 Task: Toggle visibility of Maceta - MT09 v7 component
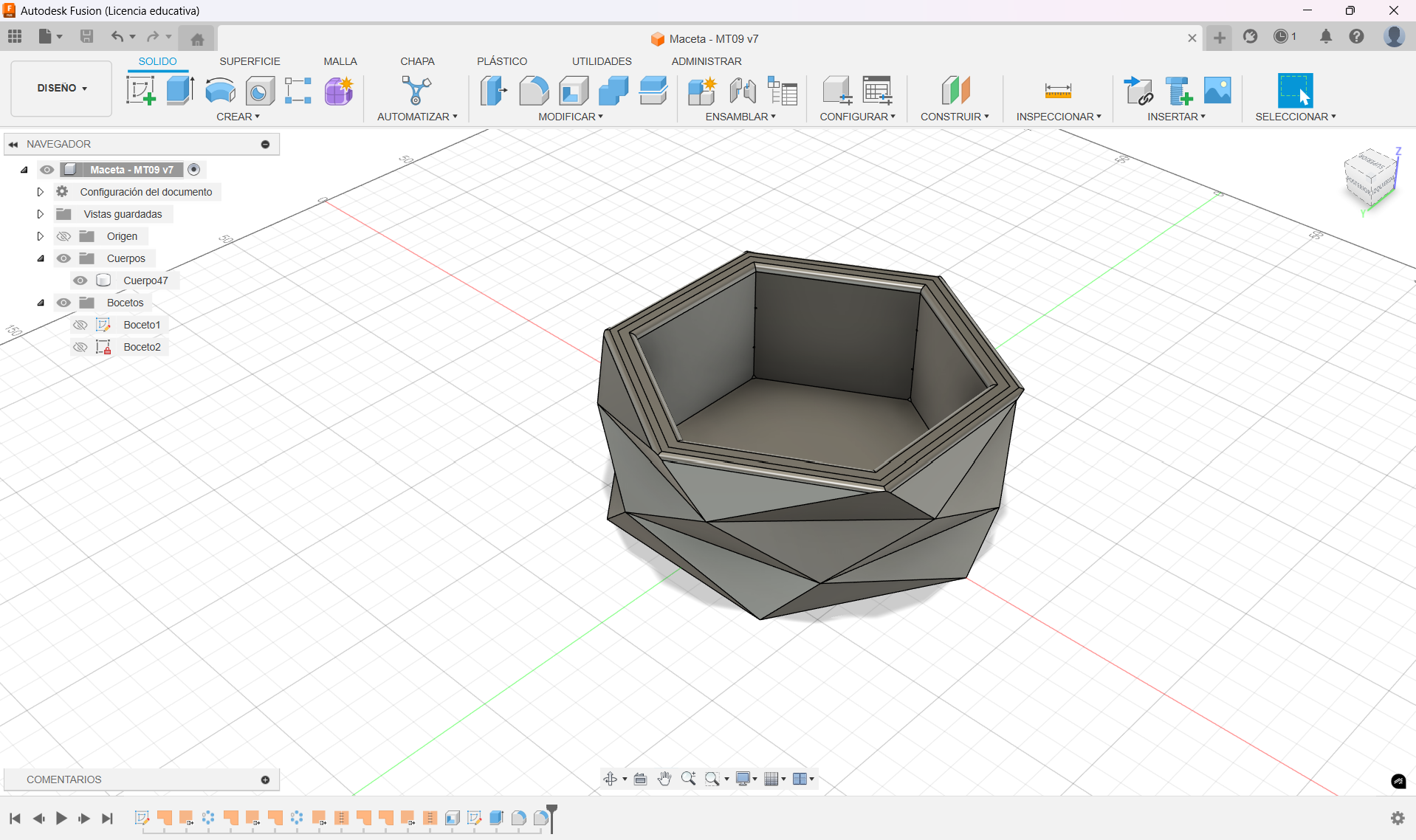click(x=47, y=170)
